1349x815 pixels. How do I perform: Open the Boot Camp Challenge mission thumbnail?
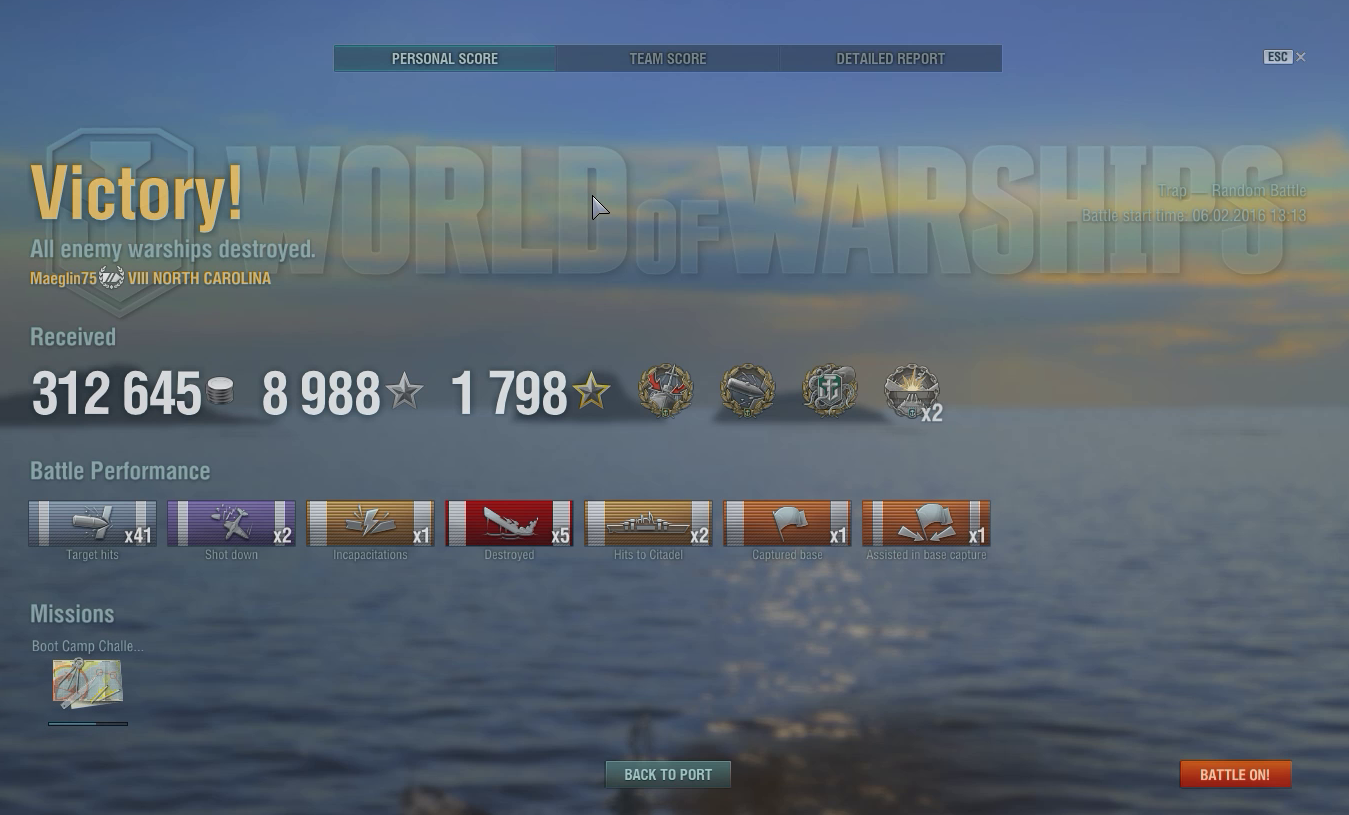[88, 684]
